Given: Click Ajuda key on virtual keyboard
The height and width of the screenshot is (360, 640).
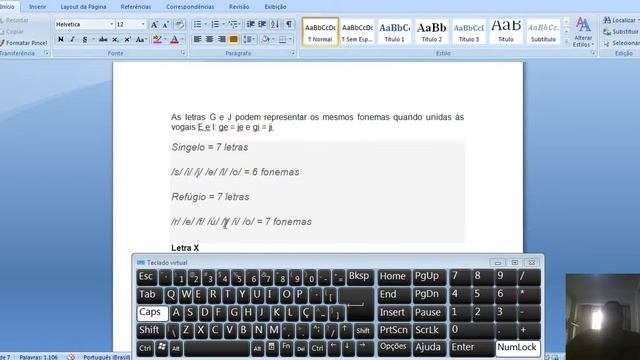Looking at the screenshot, I should tap(428, 348).
